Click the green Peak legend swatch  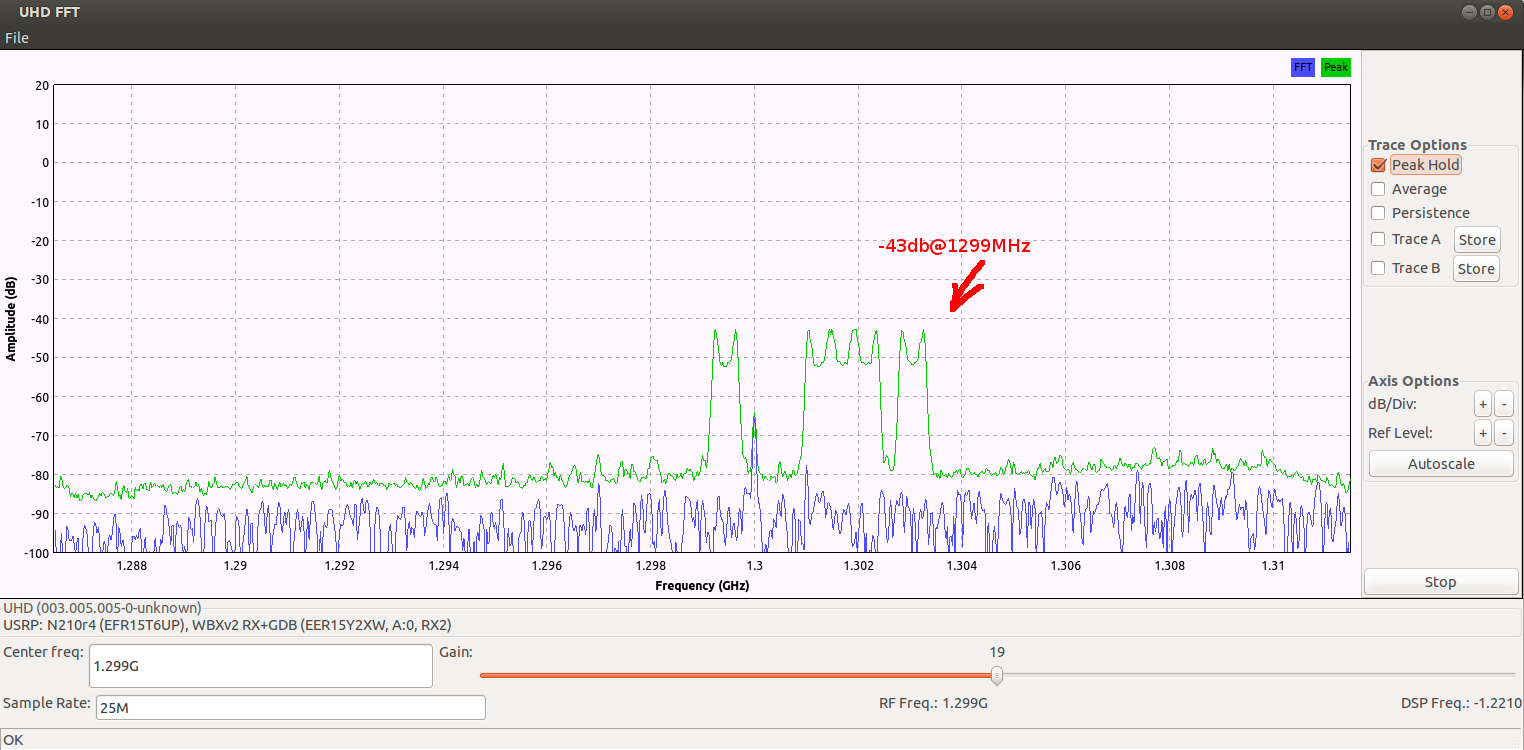coord(1336,67)
